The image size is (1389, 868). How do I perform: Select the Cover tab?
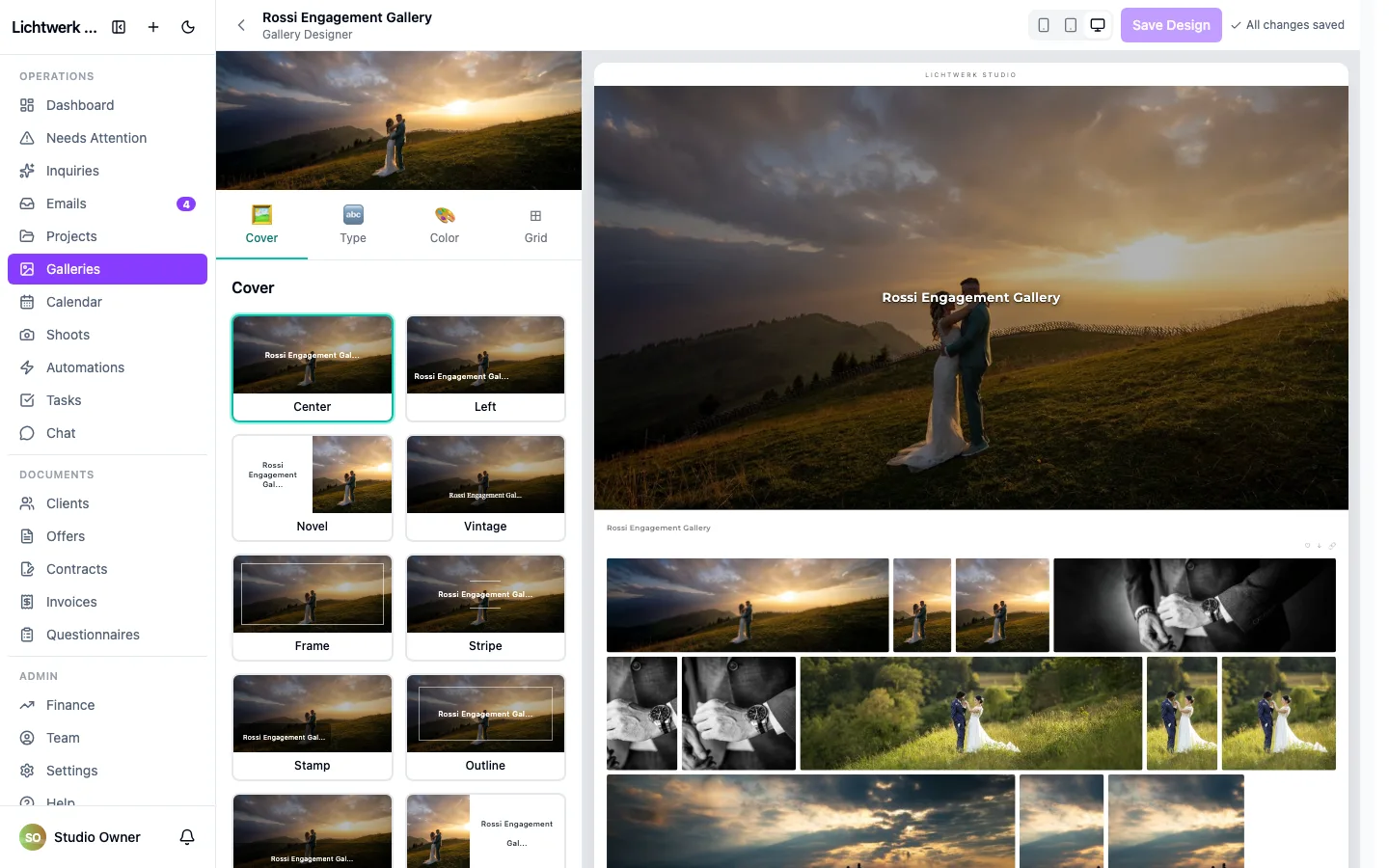point(261,225)
